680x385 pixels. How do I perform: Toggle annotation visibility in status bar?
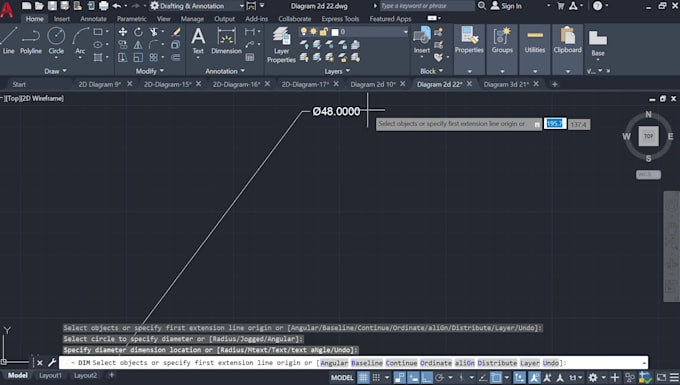point(534,378)
